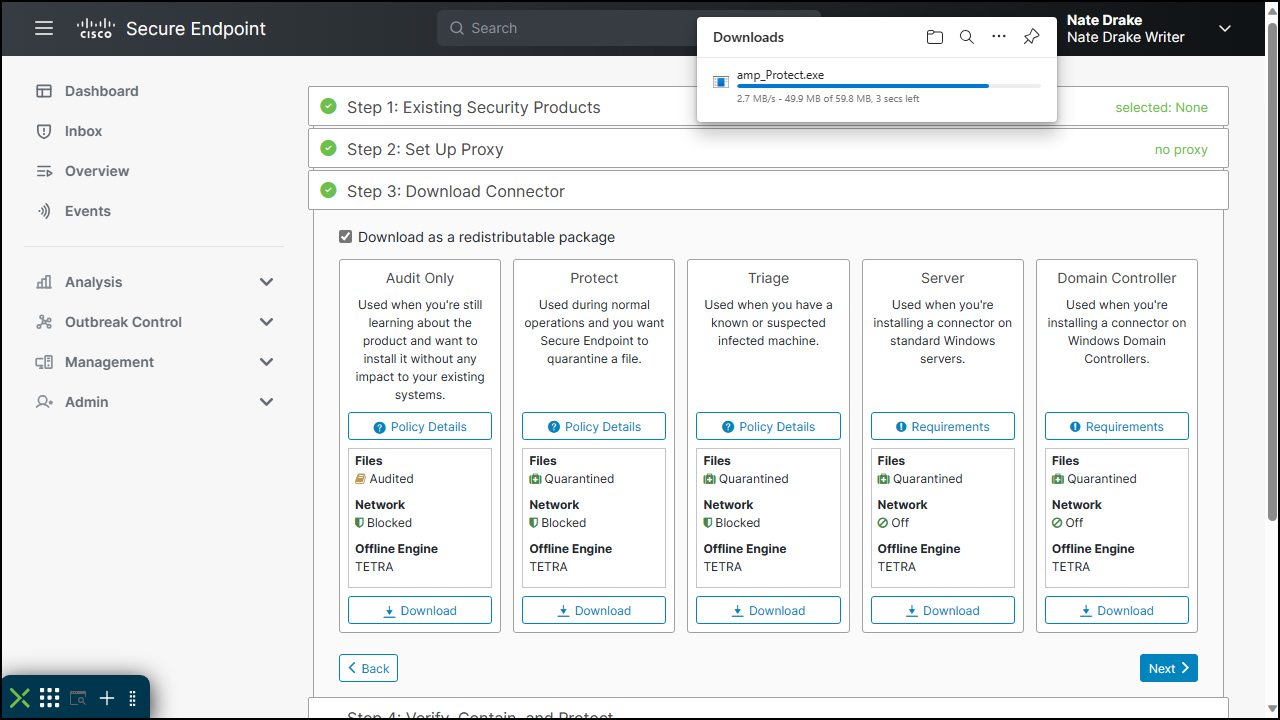Screen dimensions: 1280x720
Task: View Policy Details for Audit Only
Action: coord(420,426)
